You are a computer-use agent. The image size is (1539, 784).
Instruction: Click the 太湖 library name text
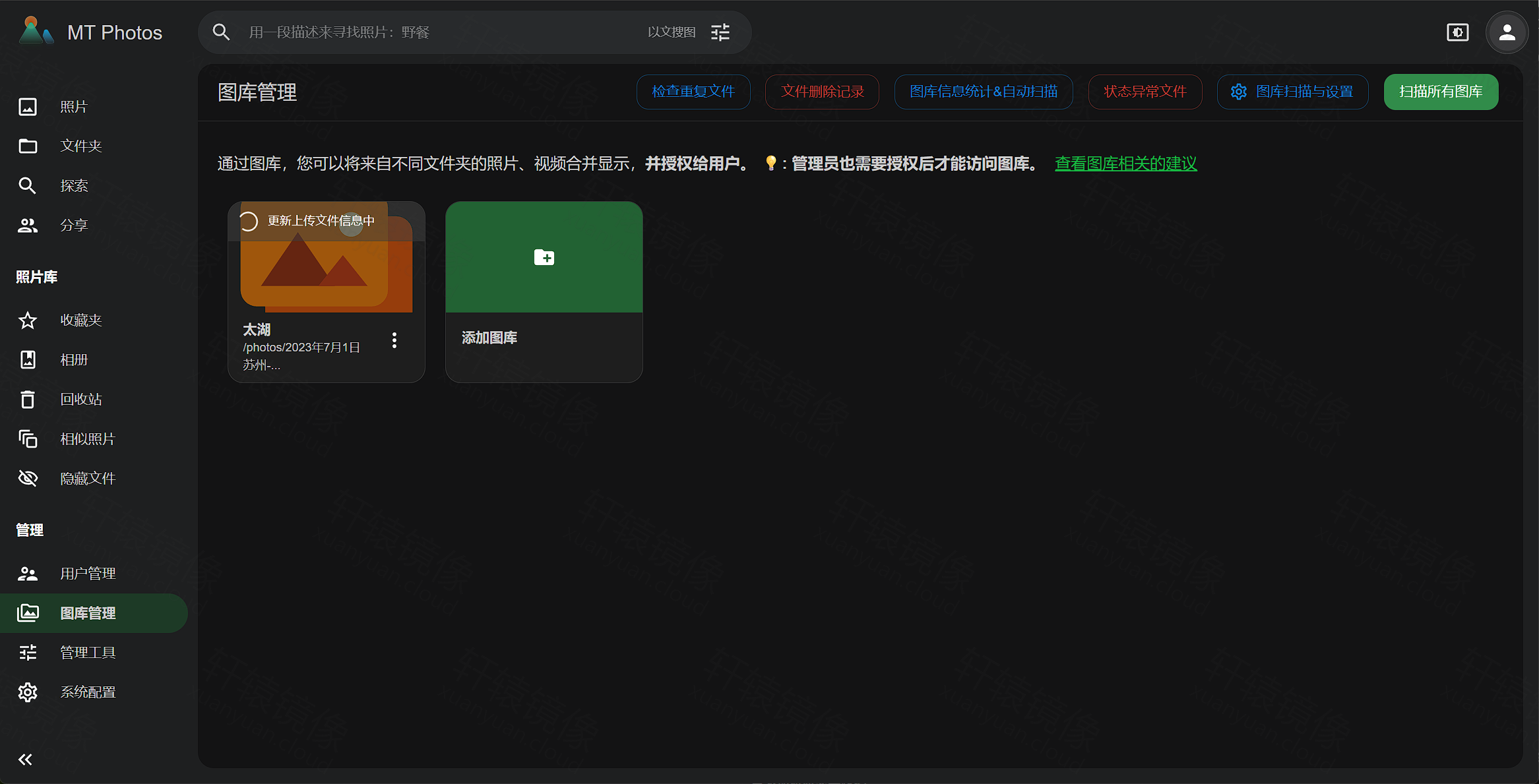click(x=257, y=329)
